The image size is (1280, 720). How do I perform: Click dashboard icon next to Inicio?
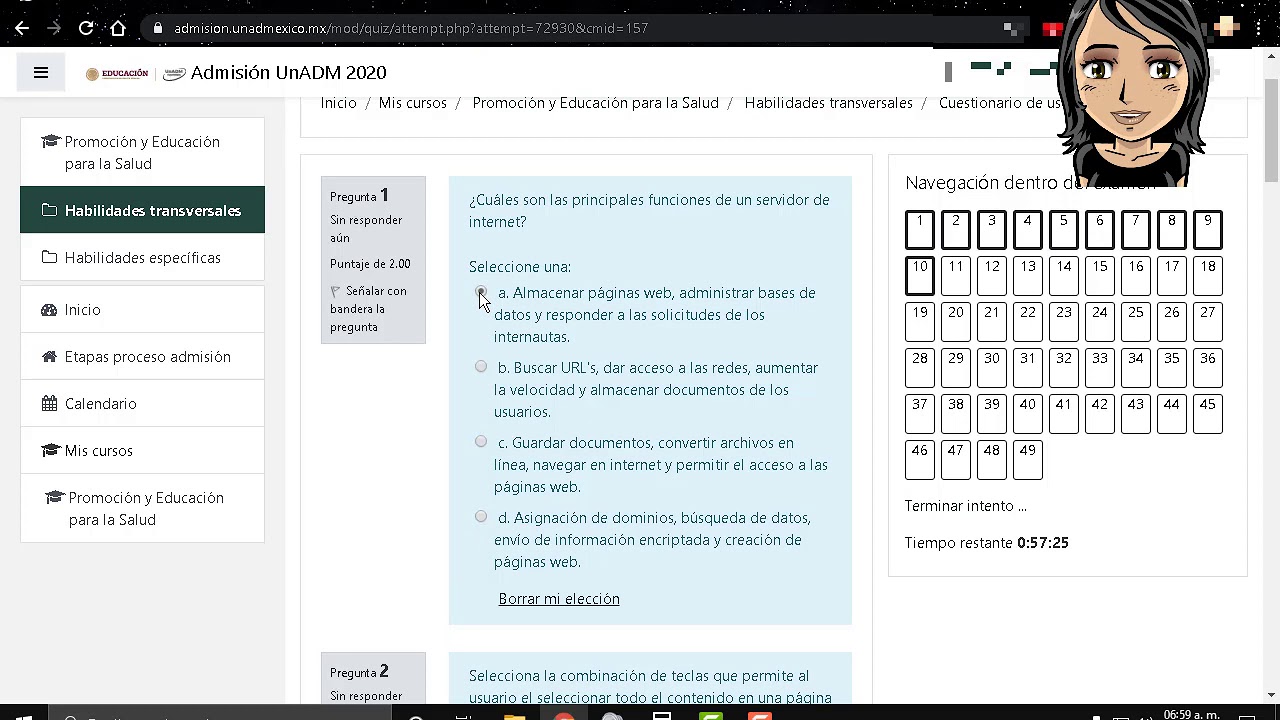tap(49, 310)
